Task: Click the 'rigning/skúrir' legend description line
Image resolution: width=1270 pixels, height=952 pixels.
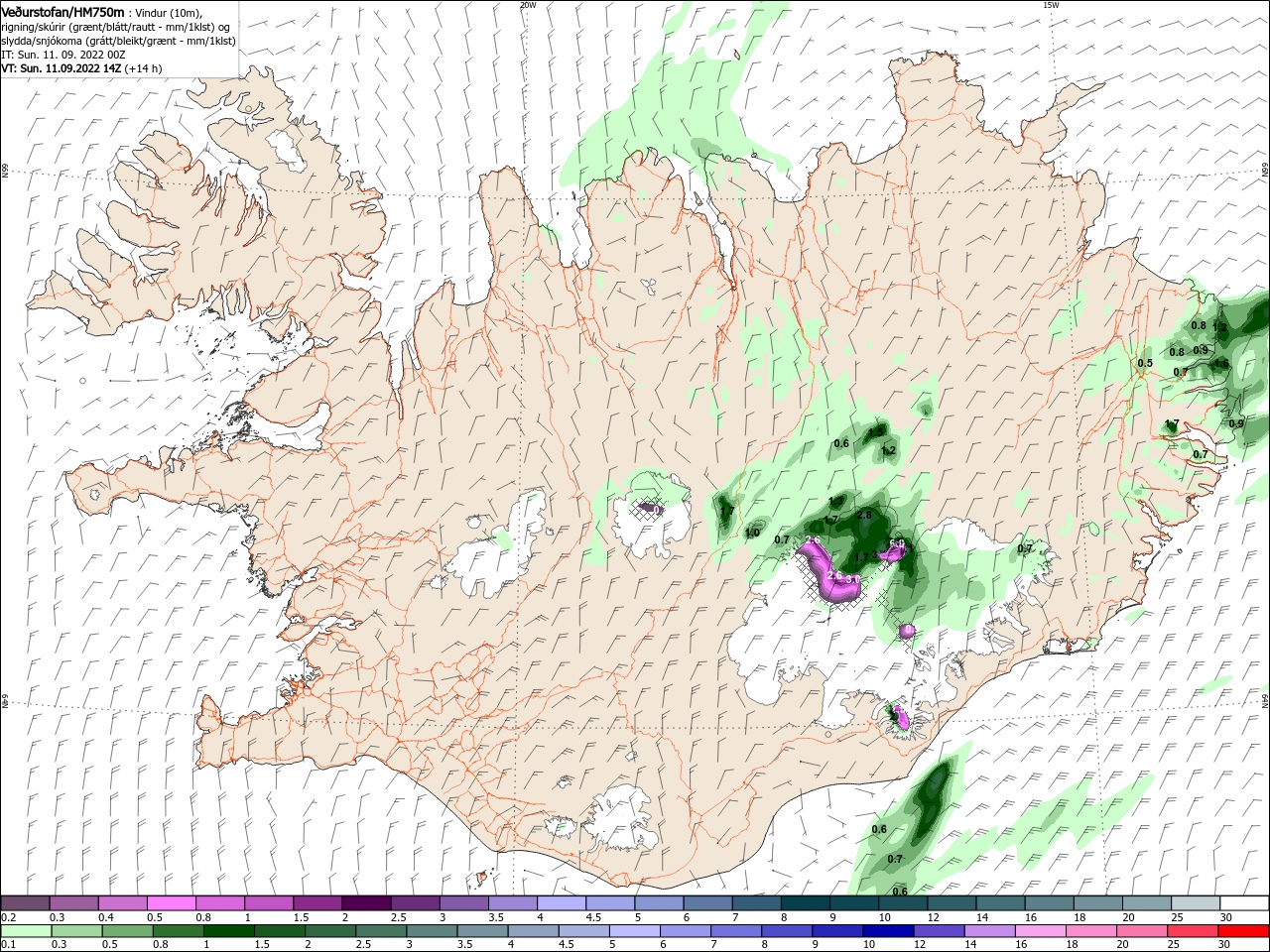Action: coord(115,27)
